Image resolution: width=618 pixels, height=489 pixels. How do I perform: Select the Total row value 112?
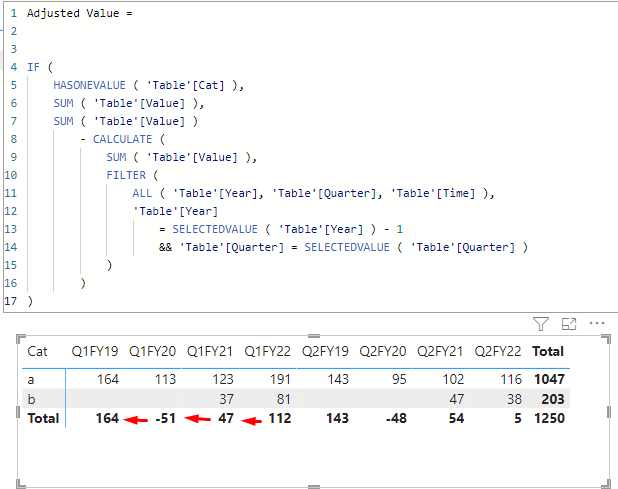click(x=280, y=418)
